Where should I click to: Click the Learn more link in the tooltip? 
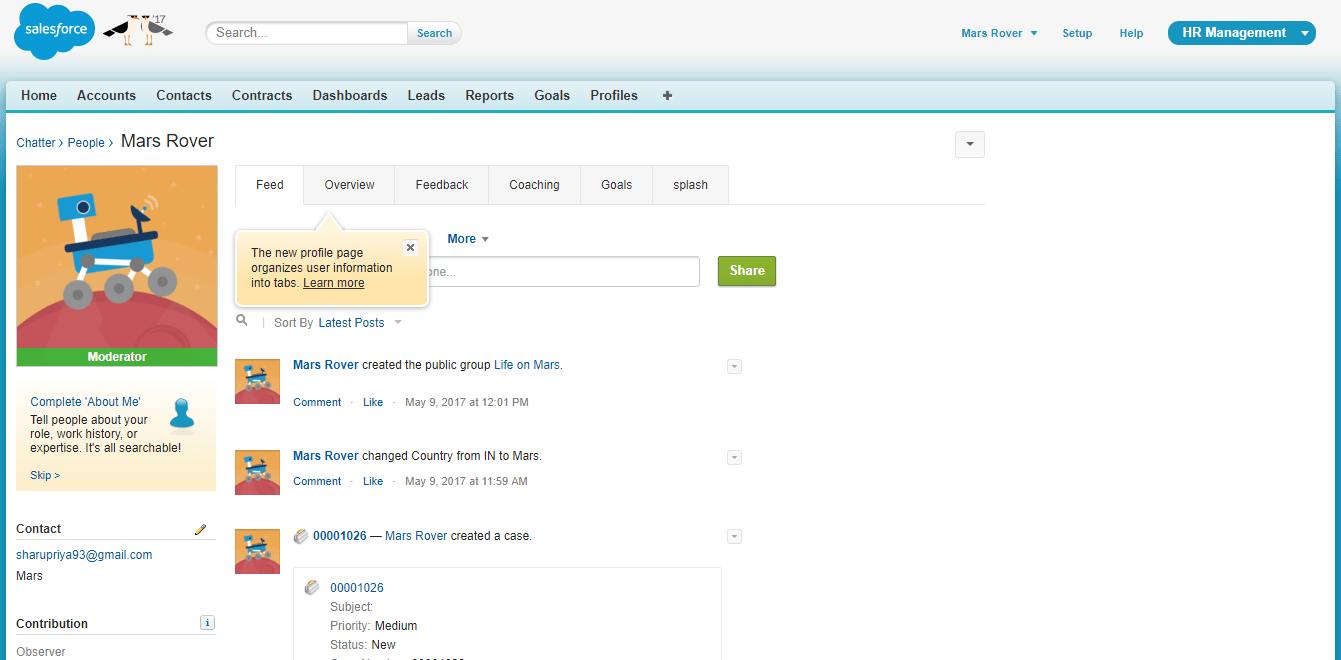tap(333, 282)
